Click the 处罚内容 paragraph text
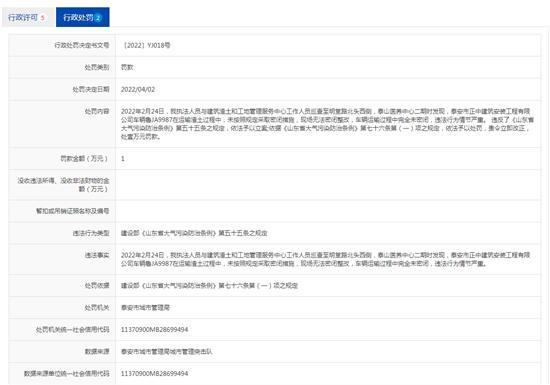The image size is (550, 385). coord(327,124)
